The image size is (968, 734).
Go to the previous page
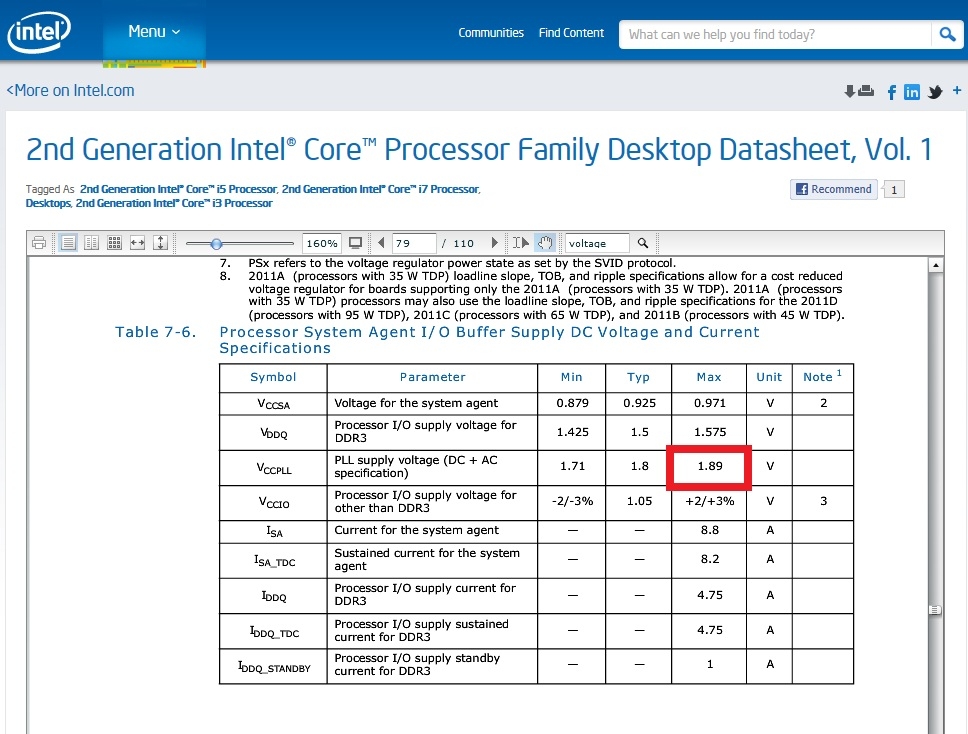coord(381,243)
